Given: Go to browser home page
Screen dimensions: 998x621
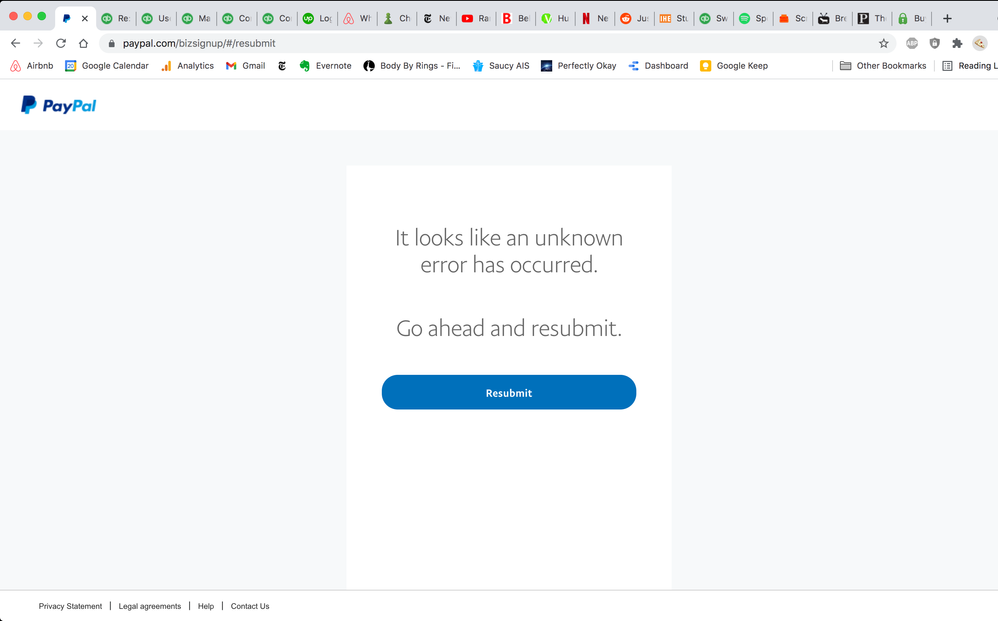Looking at the screenshot, I should point(83,43).
